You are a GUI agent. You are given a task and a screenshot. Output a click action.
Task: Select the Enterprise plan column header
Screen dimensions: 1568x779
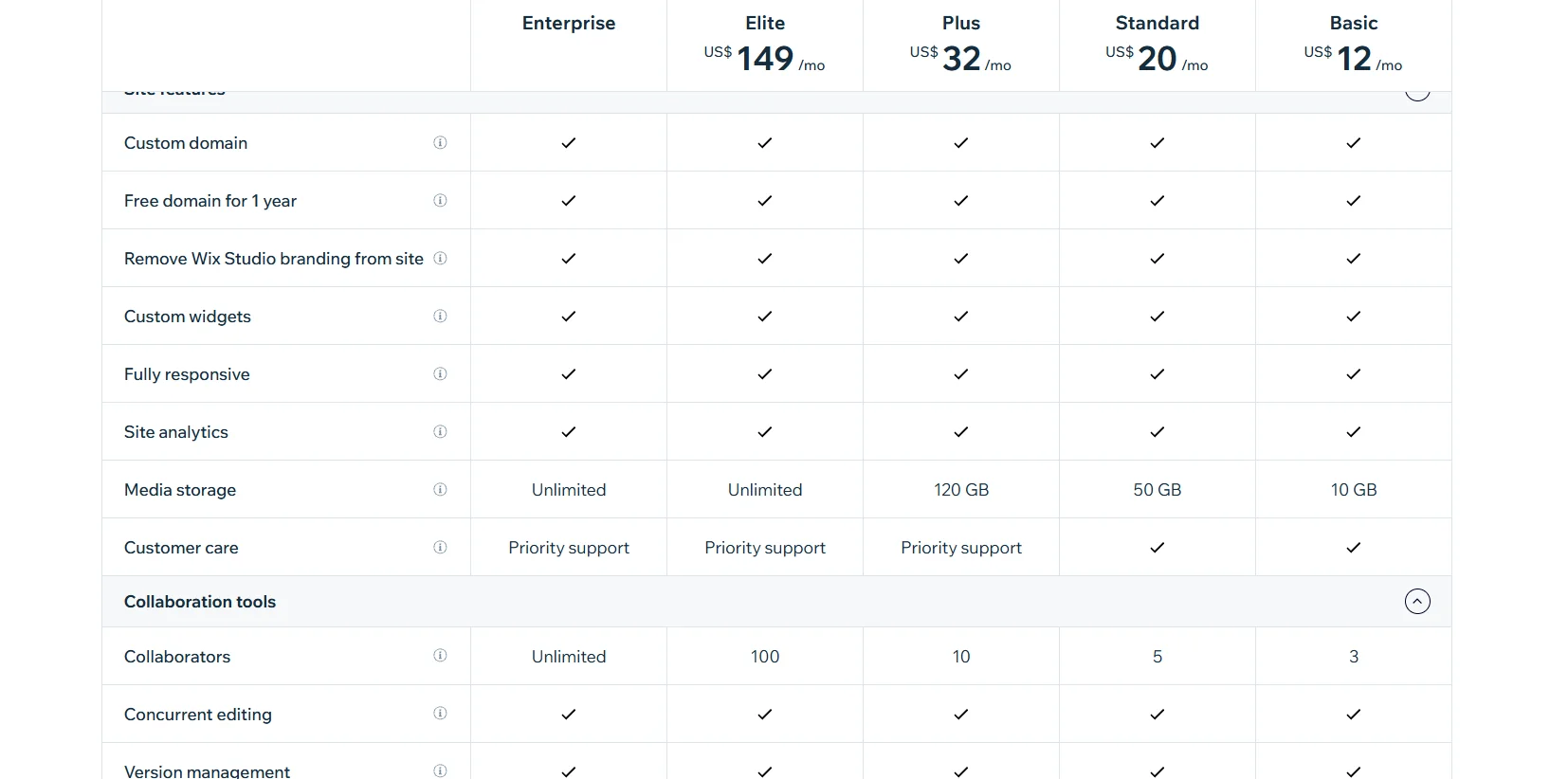[569, 24]
